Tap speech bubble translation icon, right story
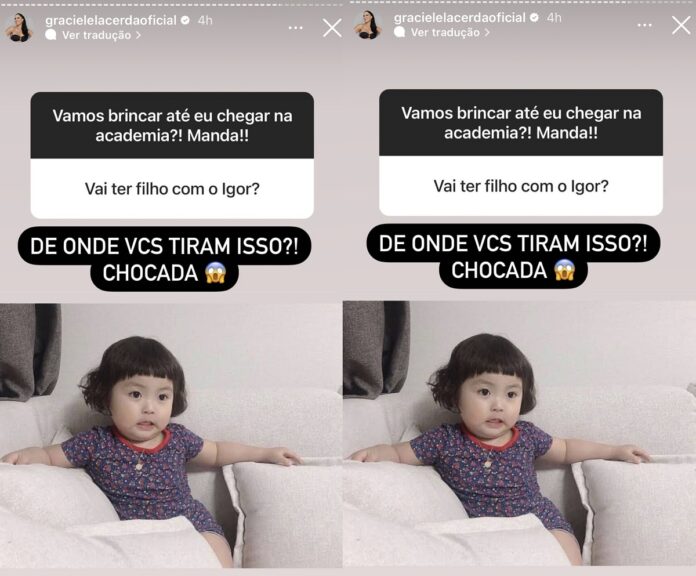 (399, 32)
